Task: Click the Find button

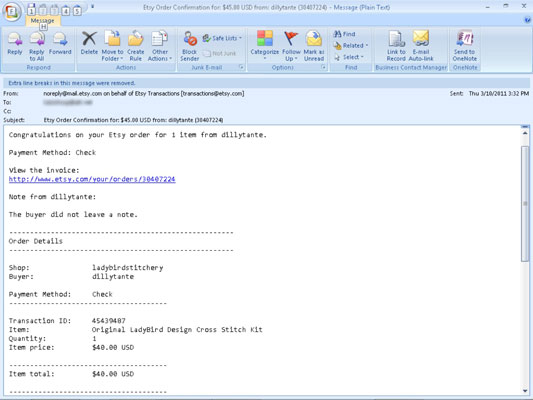Action: pos(344,34)
